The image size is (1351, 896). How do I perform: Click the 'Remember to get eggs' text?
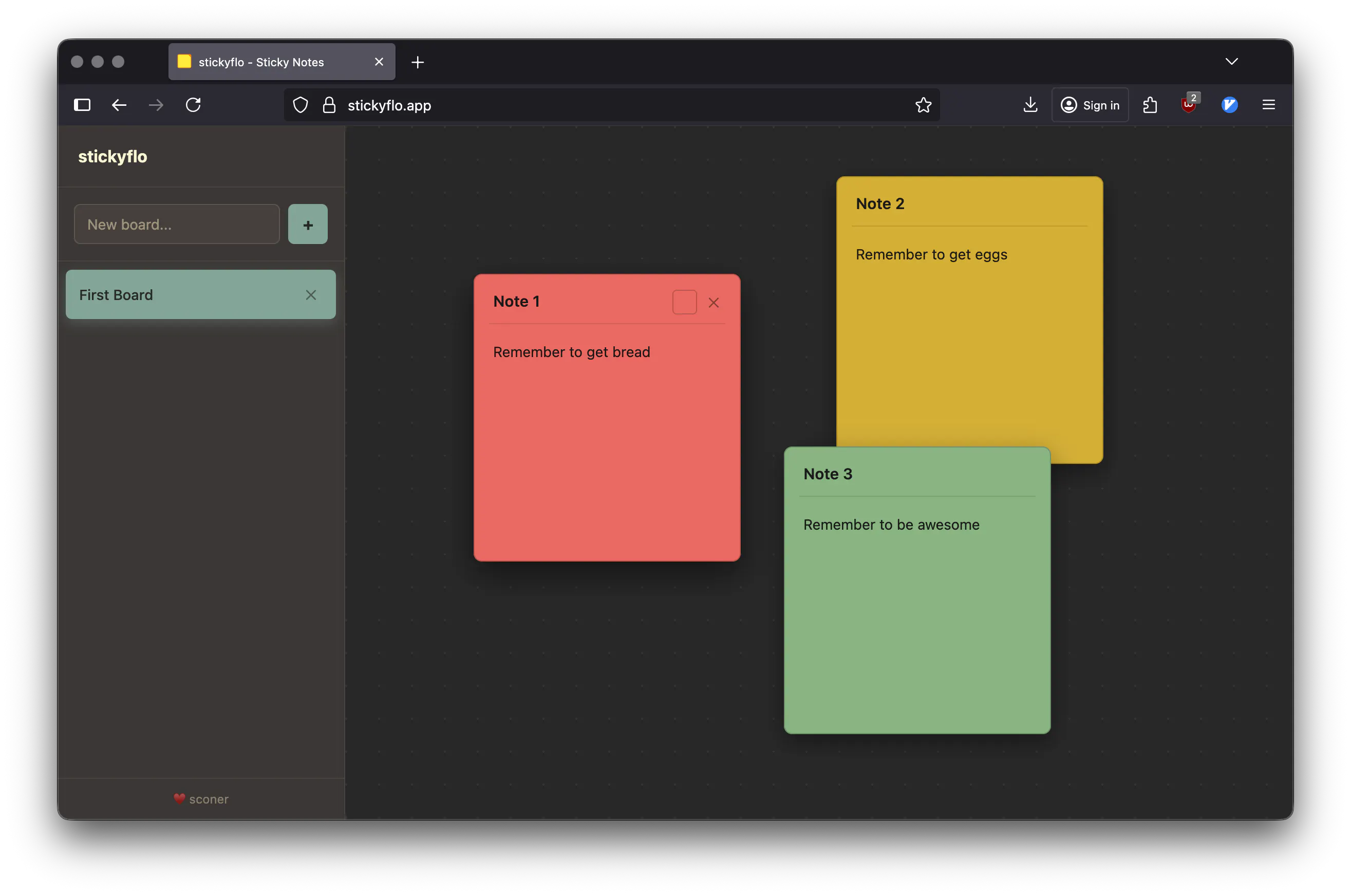(x=931, y=254)
